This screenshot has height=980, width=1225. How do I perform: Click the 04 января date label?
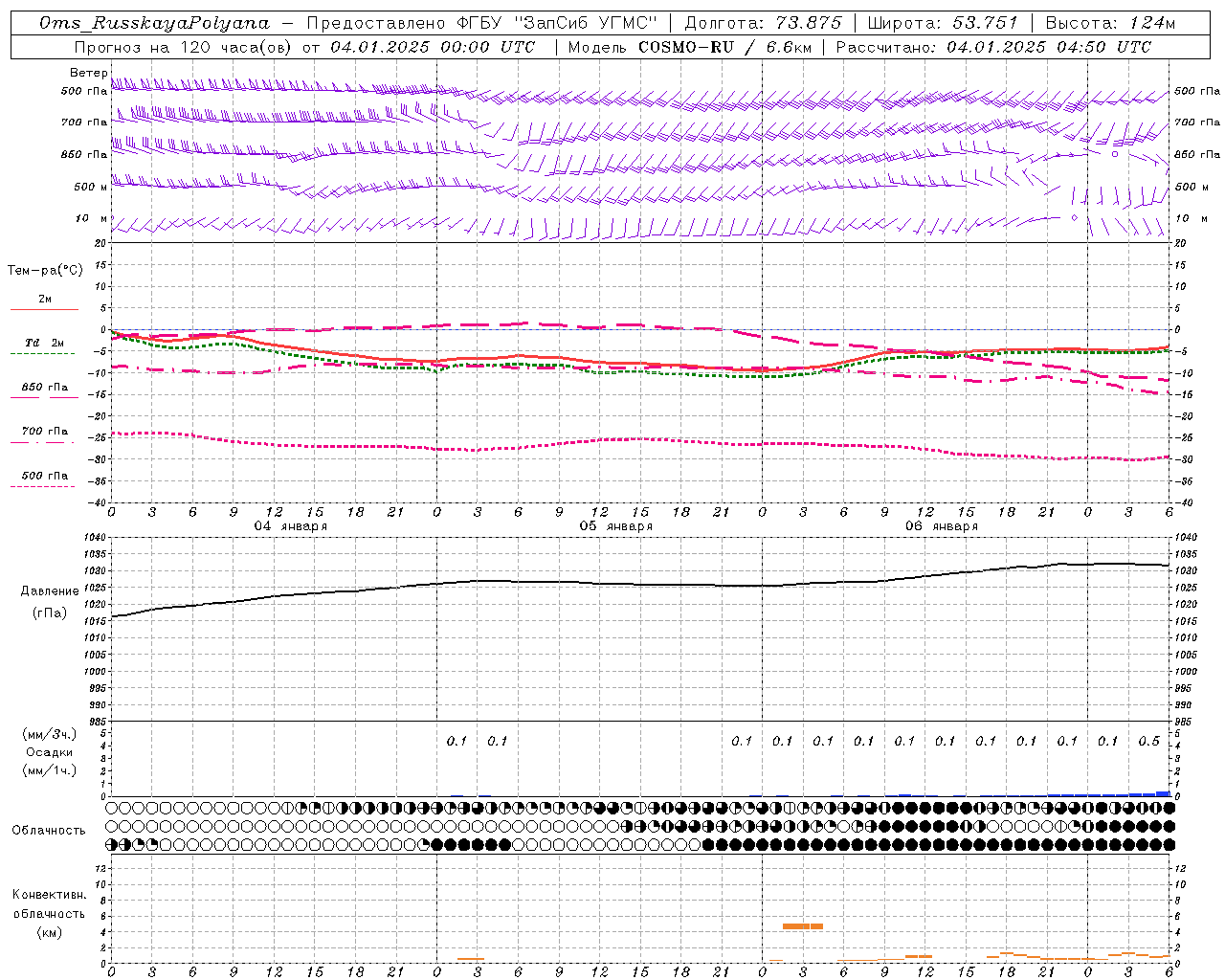coord(290,526)
